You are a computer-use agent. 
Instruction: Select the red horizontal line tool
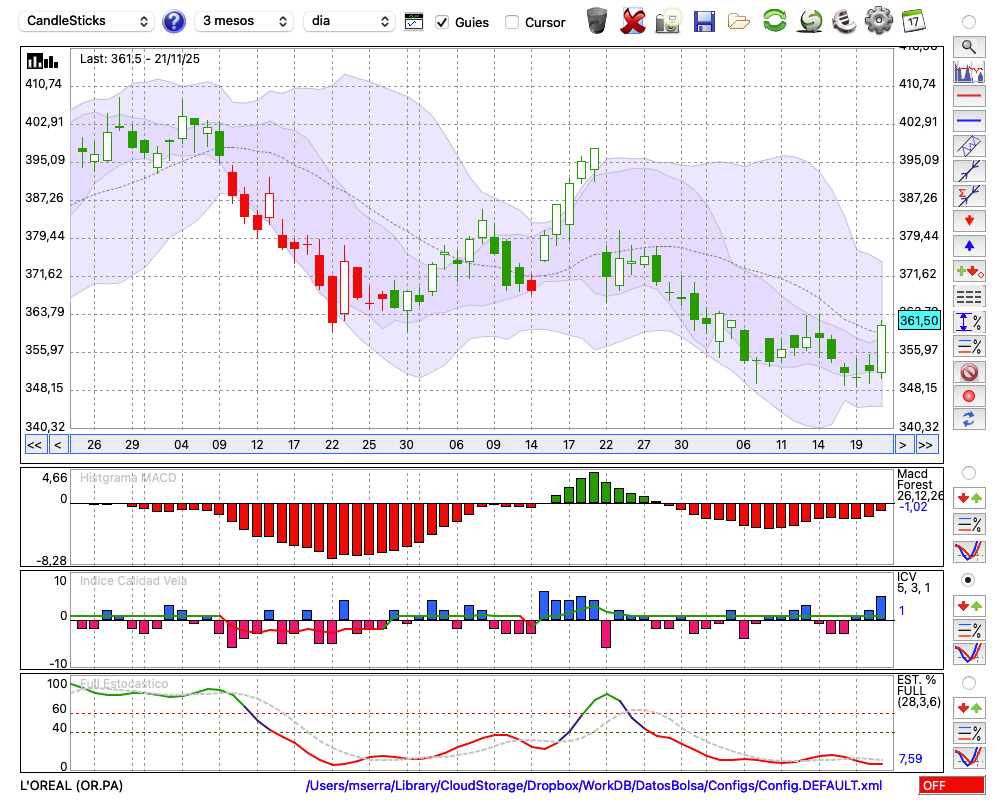click(x=968, y=97)
